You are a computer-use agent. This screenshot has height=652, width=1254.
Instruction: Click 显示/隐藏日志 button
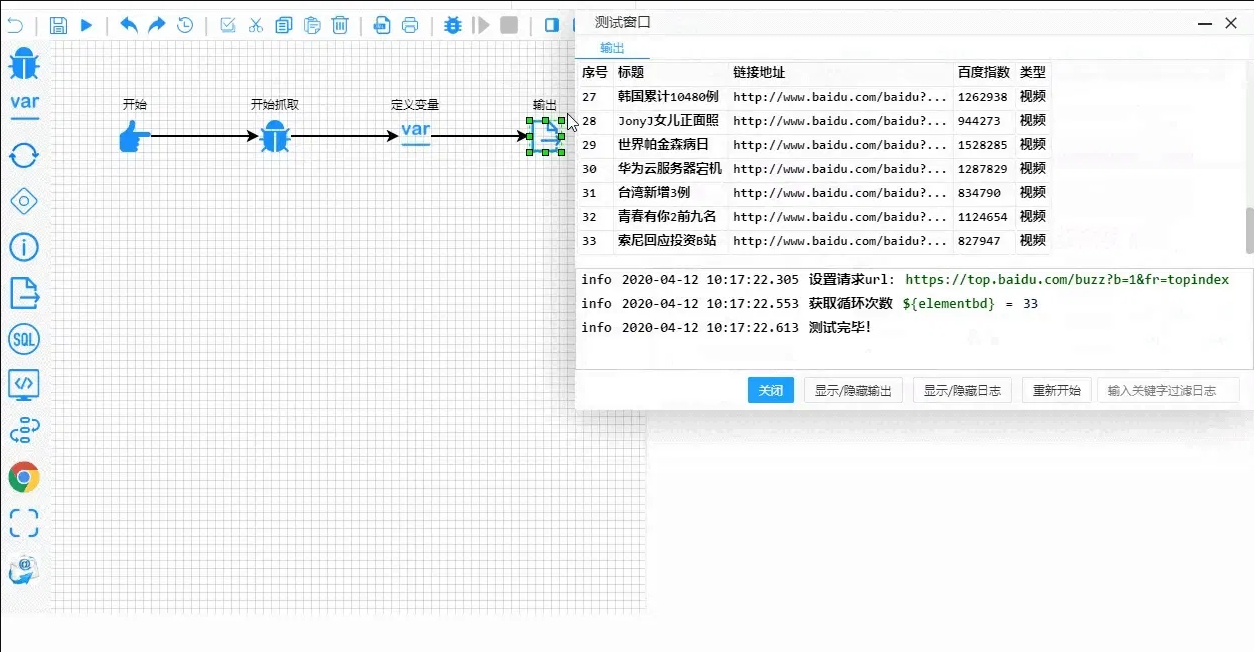click(x=962, y=390)
